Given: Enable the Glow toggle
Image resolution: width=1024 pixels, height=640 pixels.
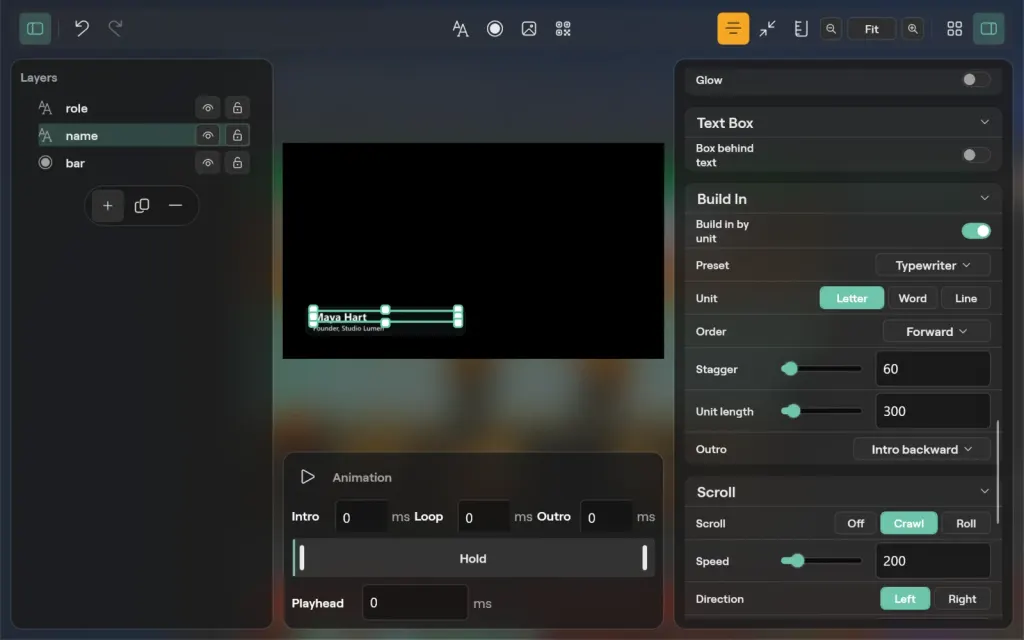Looking at the screenshot, I should pos(976,80).
